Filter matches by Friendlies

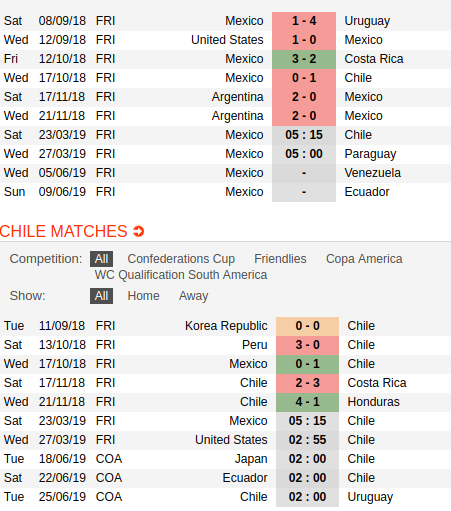[x=280, y=259]
